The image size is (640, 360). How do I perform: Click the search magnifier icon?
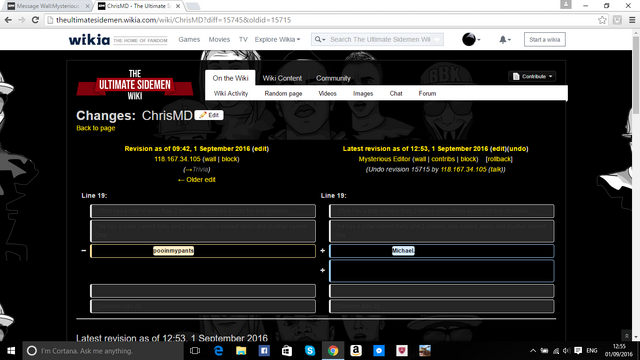pyautogui.click(x=318, y=40)
